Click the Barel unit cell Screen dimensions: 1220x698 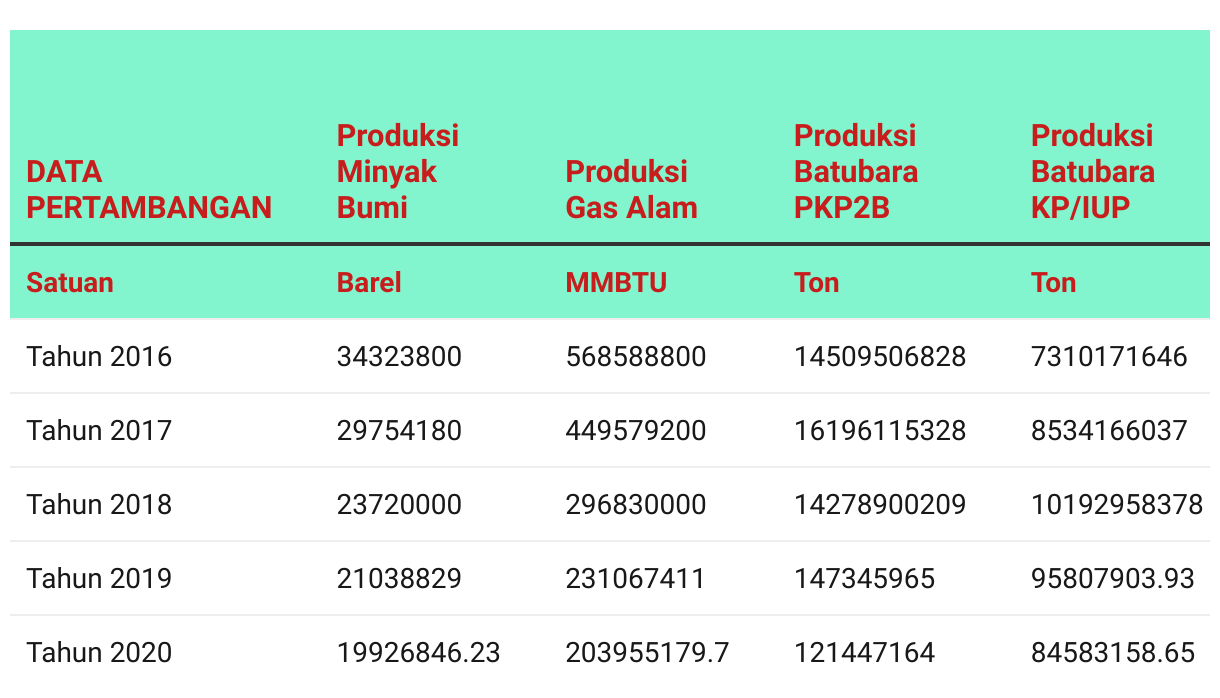[369, 282]
